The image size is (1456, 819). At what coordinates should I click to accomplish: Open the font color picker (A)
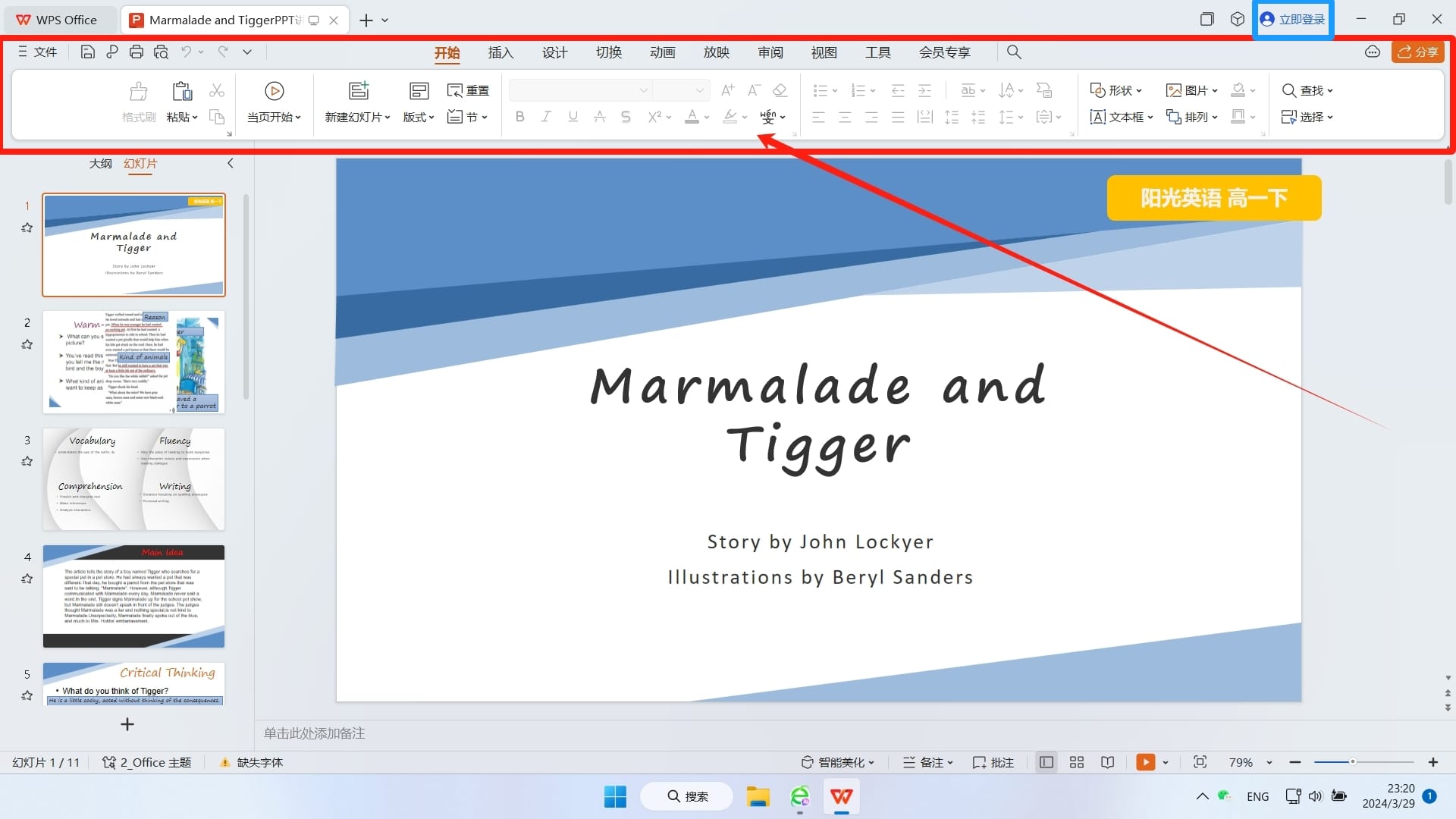coord(692,117)
